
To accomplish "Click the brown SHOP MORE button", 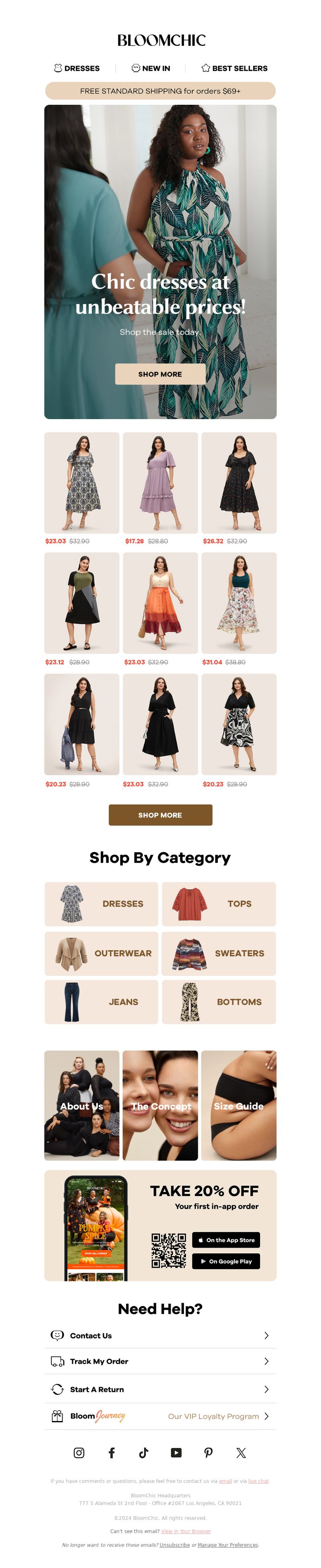I will [160, 815].
